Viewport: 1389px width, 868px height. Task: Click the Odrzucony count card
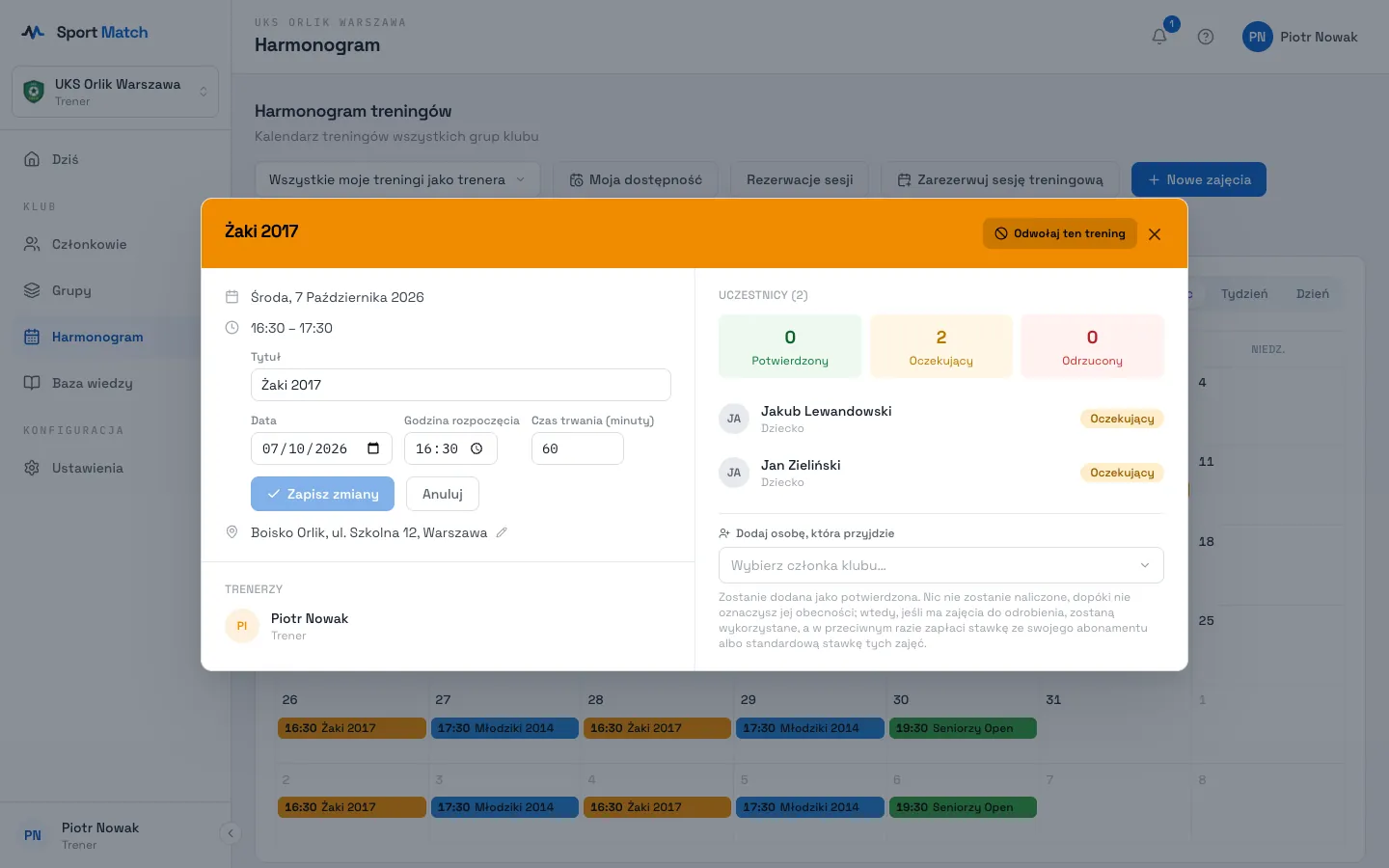[1092, 346]
